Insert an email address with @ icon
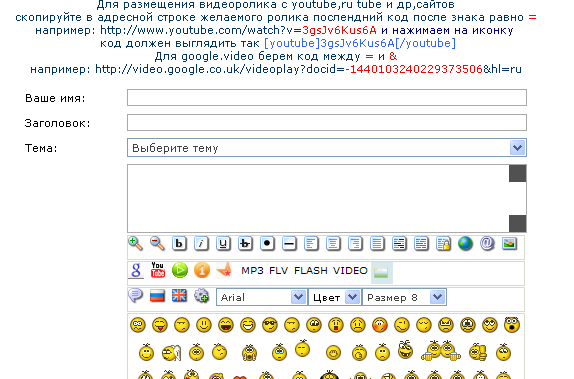 (x=487, y=244)
